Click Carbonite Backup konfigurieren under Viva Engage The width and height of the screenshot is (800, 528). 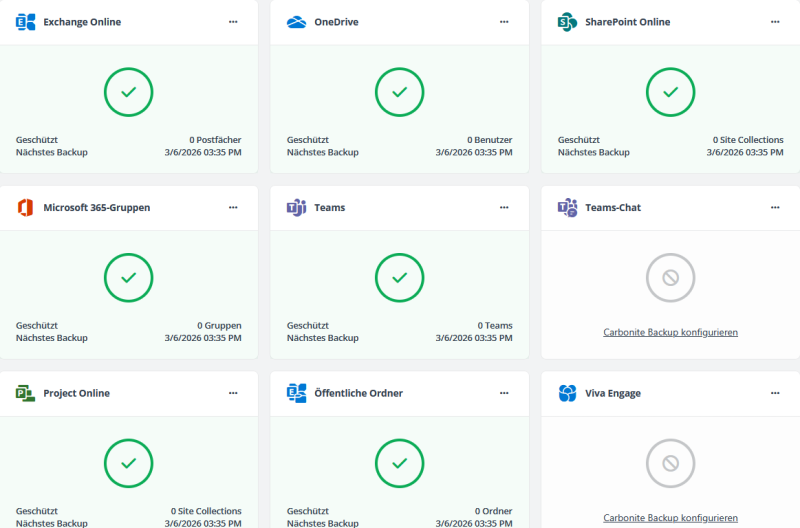pyautogui.click(x=670, y=518)
